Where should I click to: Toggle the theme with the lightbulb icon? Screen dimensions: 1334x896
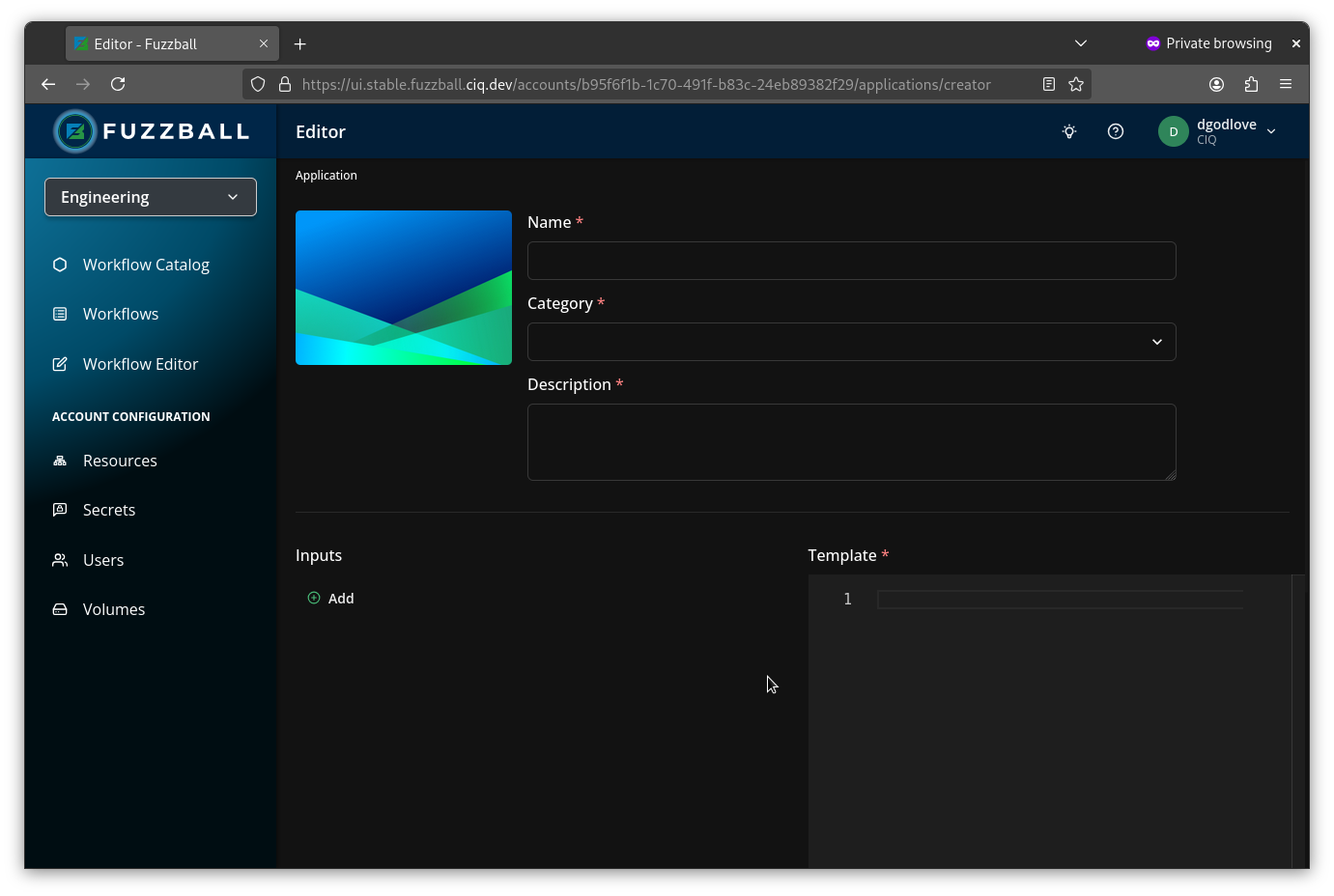1068,130
